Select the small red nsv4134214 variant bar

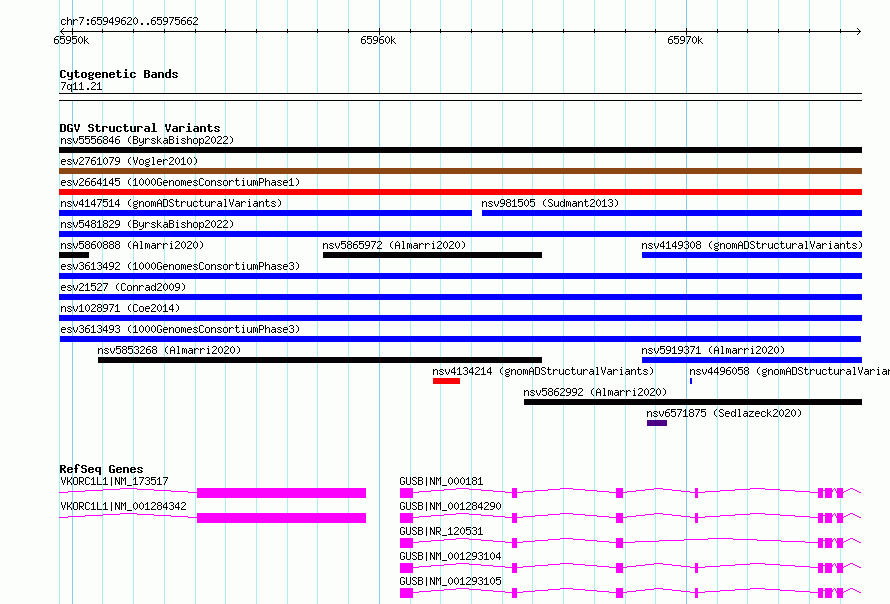tap(446, 381)
